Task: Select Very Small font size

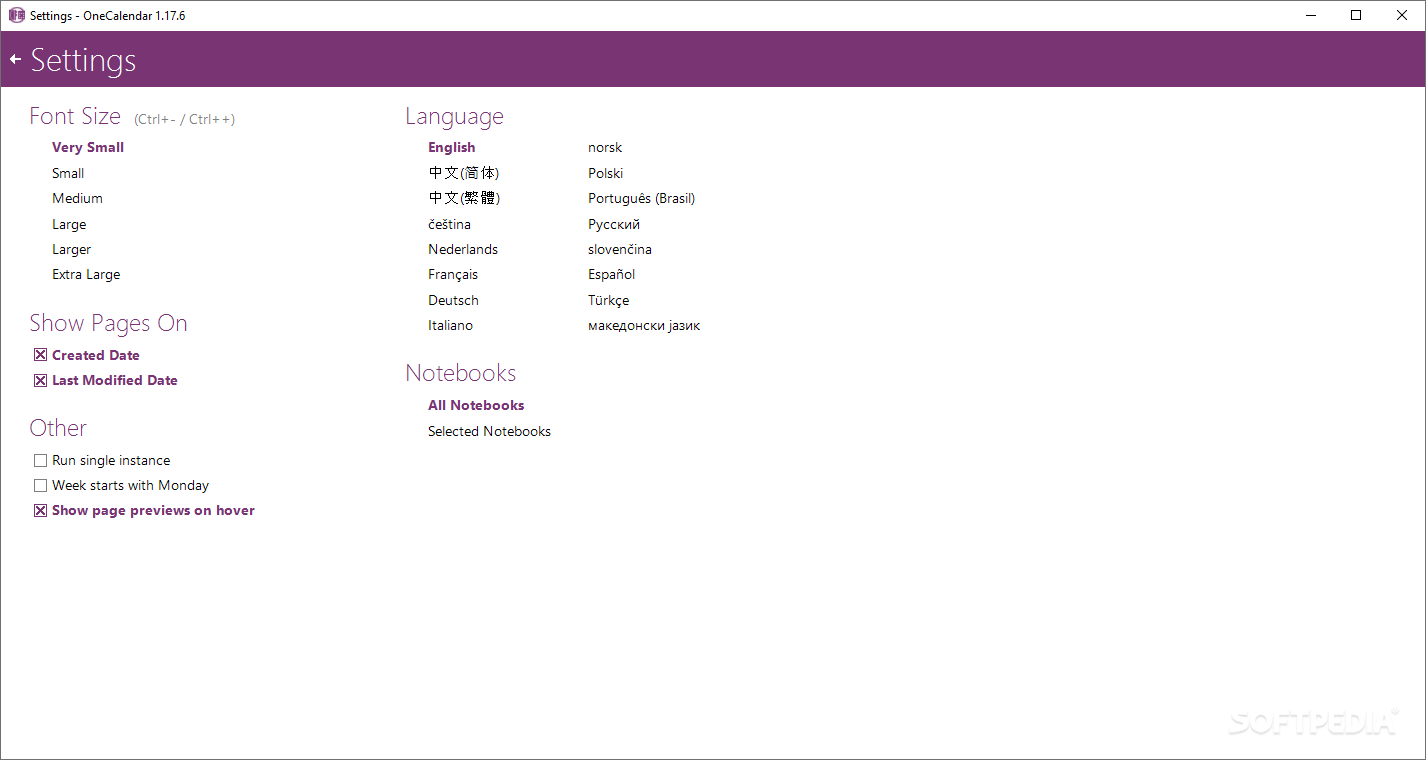Action: [x=88, y=147]
